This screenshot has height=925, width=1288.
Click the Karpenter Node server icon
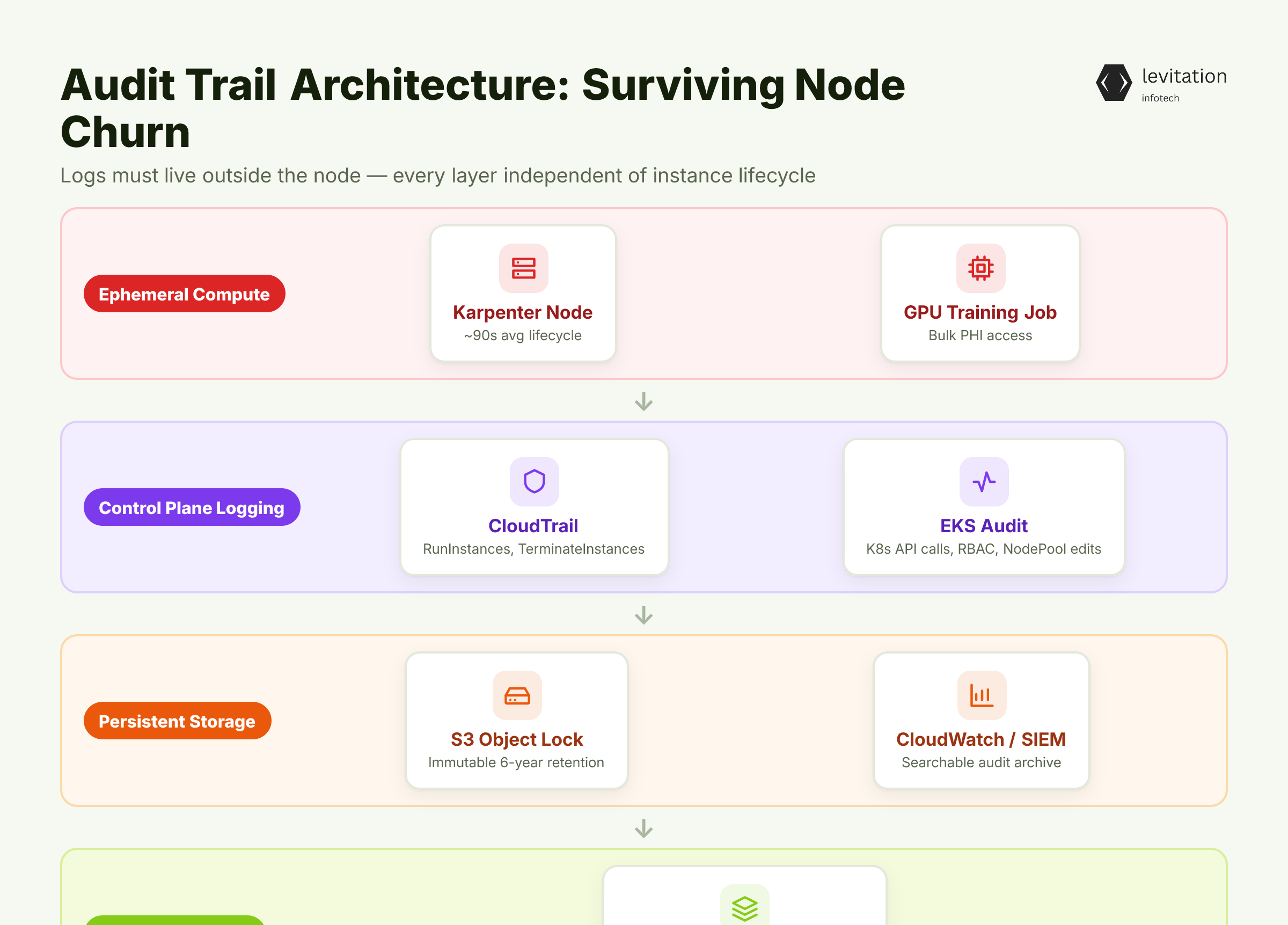523,268
